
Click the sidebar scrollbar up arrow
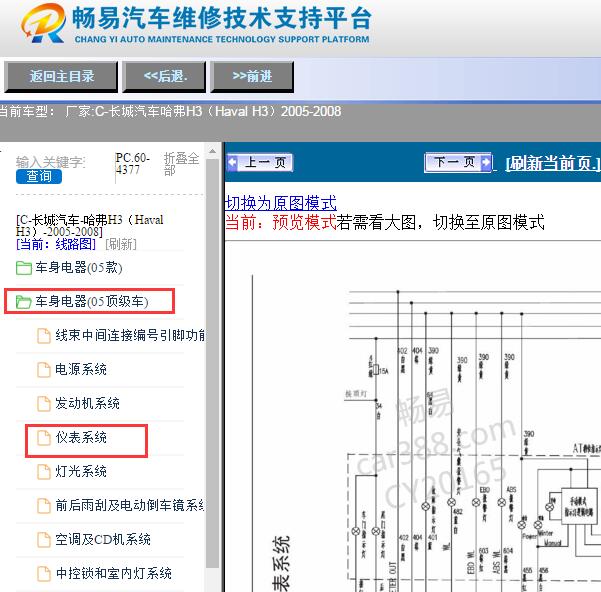212,151
